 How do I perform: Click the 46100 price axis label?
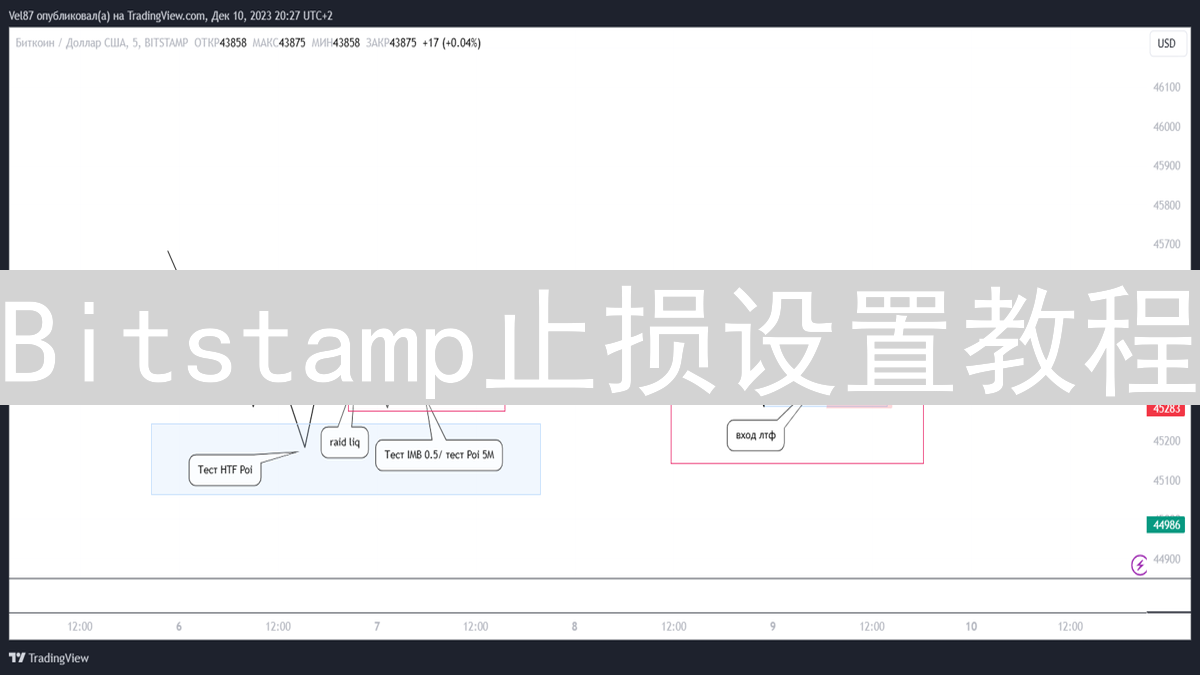[1166, 88]
